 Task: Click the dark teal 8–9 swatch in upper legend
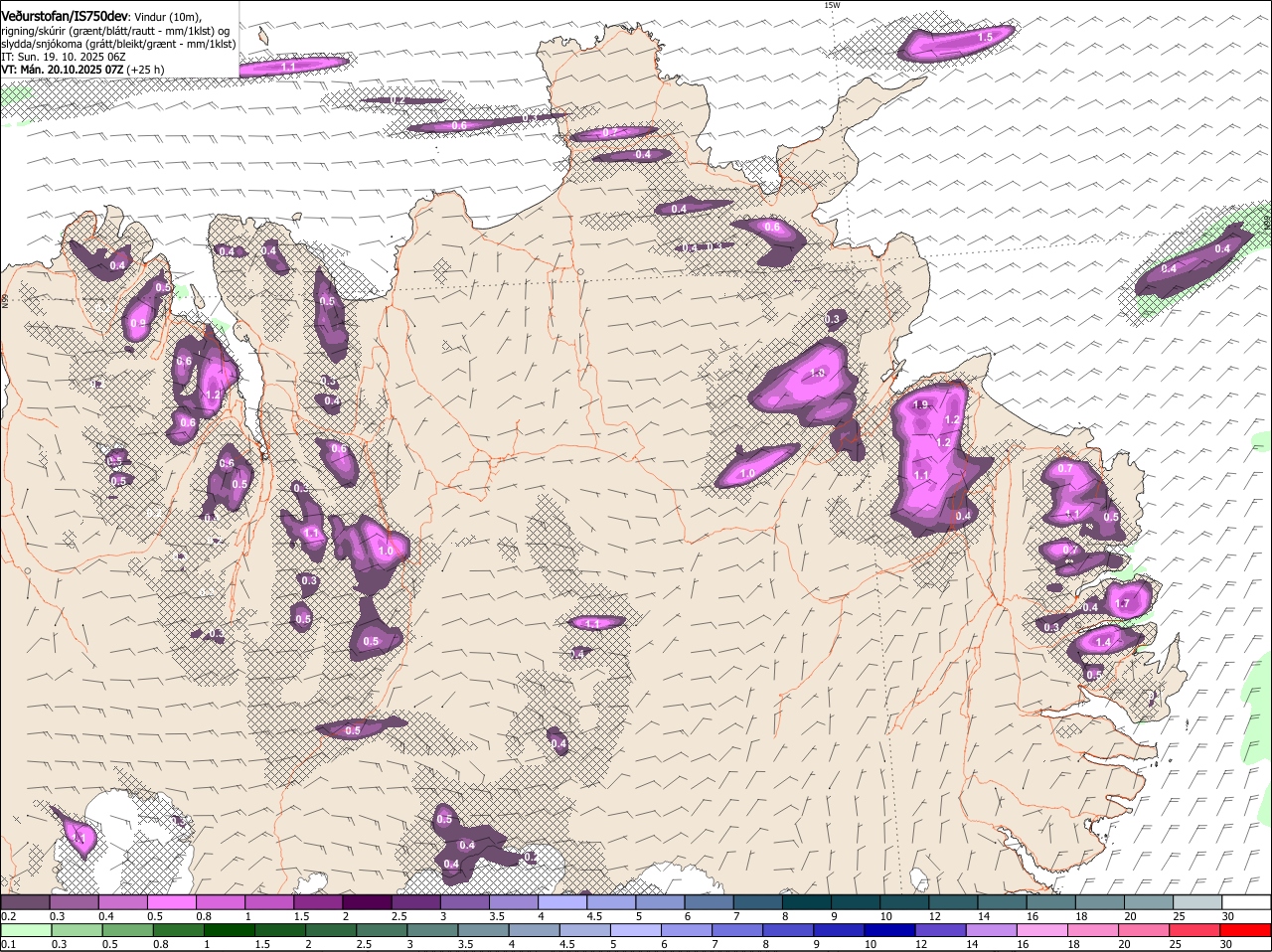[x=807, y=901]
